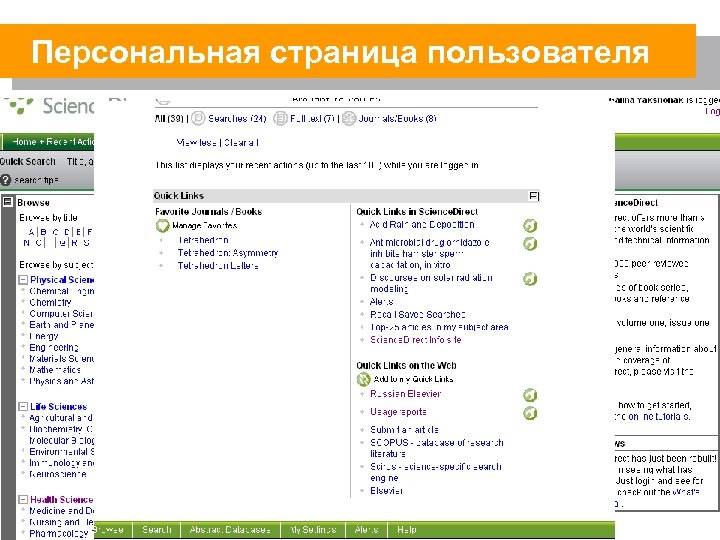This screenshot has height=540, width=720.
Task: Show All (39) recent actions
Action: tap(169, 118)
